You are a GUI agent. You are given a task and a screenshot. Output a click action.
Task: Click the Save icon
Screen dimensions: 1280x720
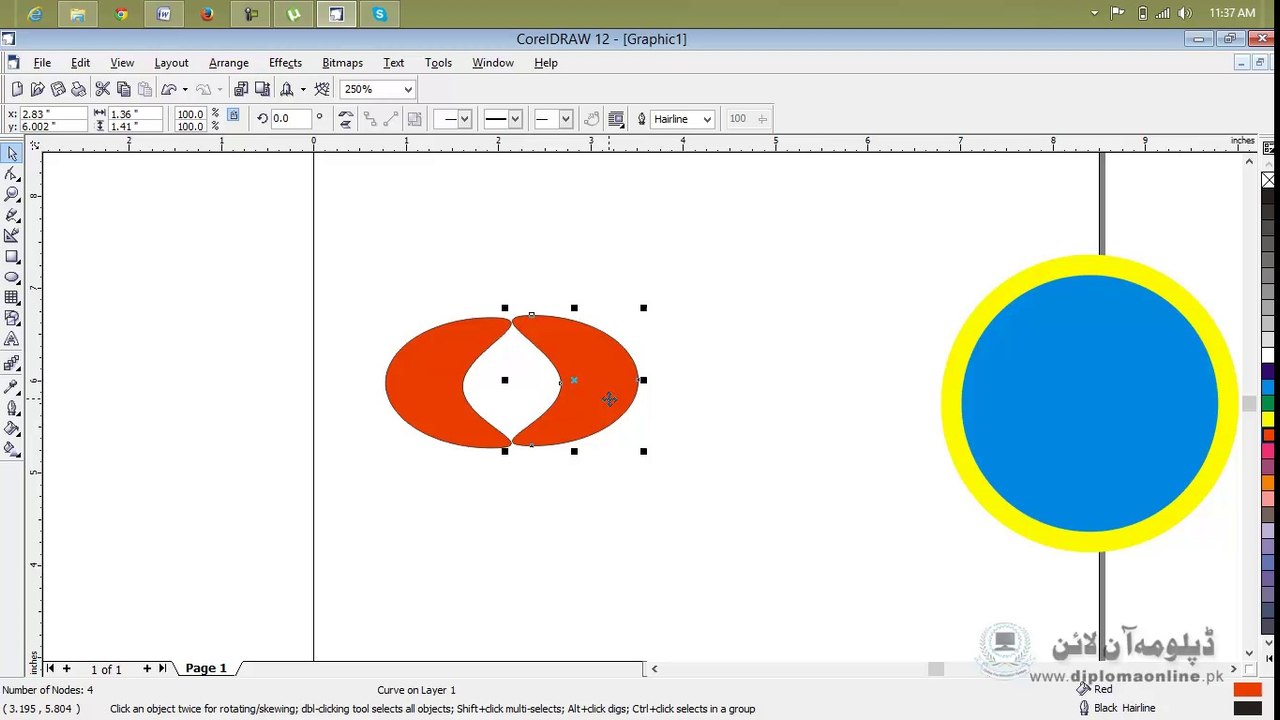(x=58, y=89)
